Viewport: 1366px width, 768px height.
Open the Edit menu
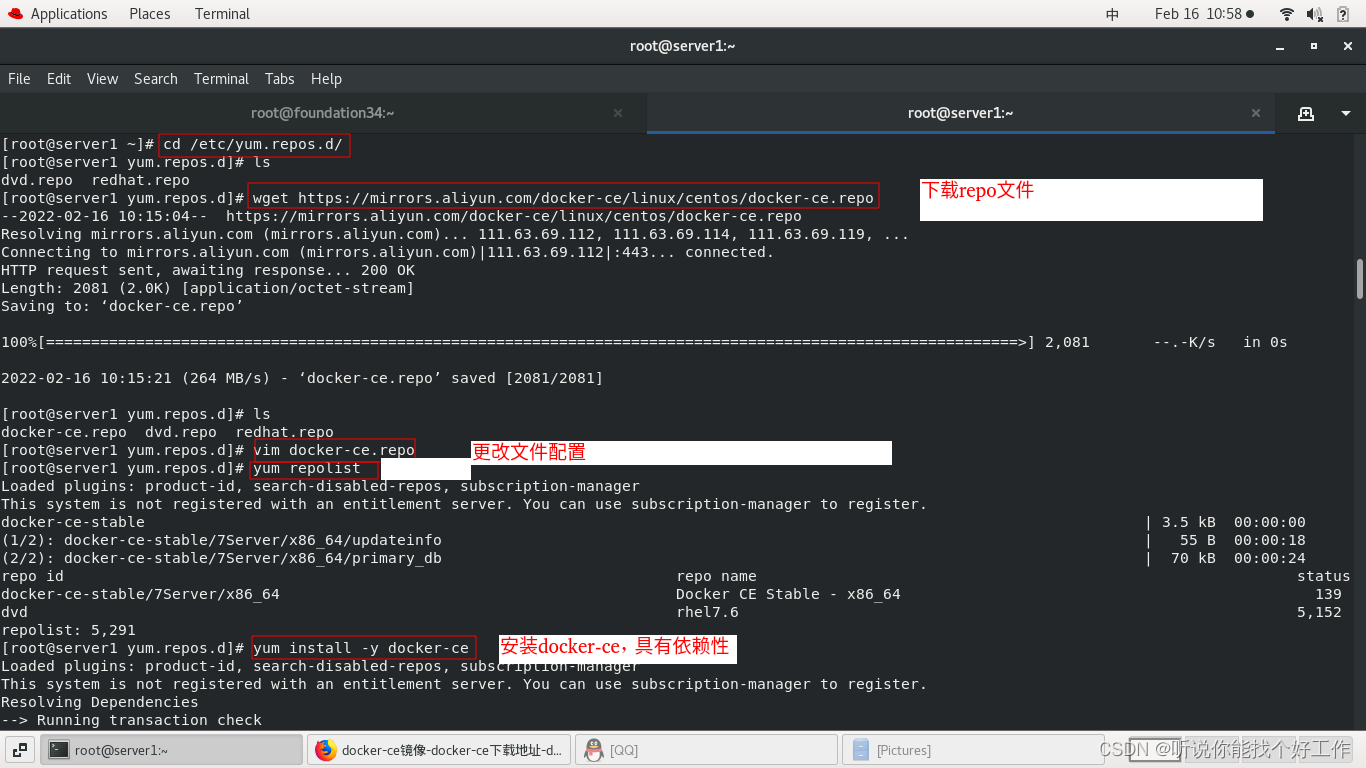59,79
